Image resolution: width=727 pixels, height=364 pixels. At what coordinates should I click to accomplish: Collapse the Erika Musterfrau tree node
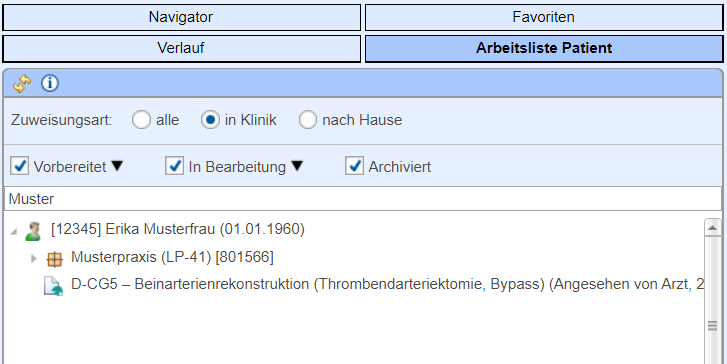[x=13, y=231]
